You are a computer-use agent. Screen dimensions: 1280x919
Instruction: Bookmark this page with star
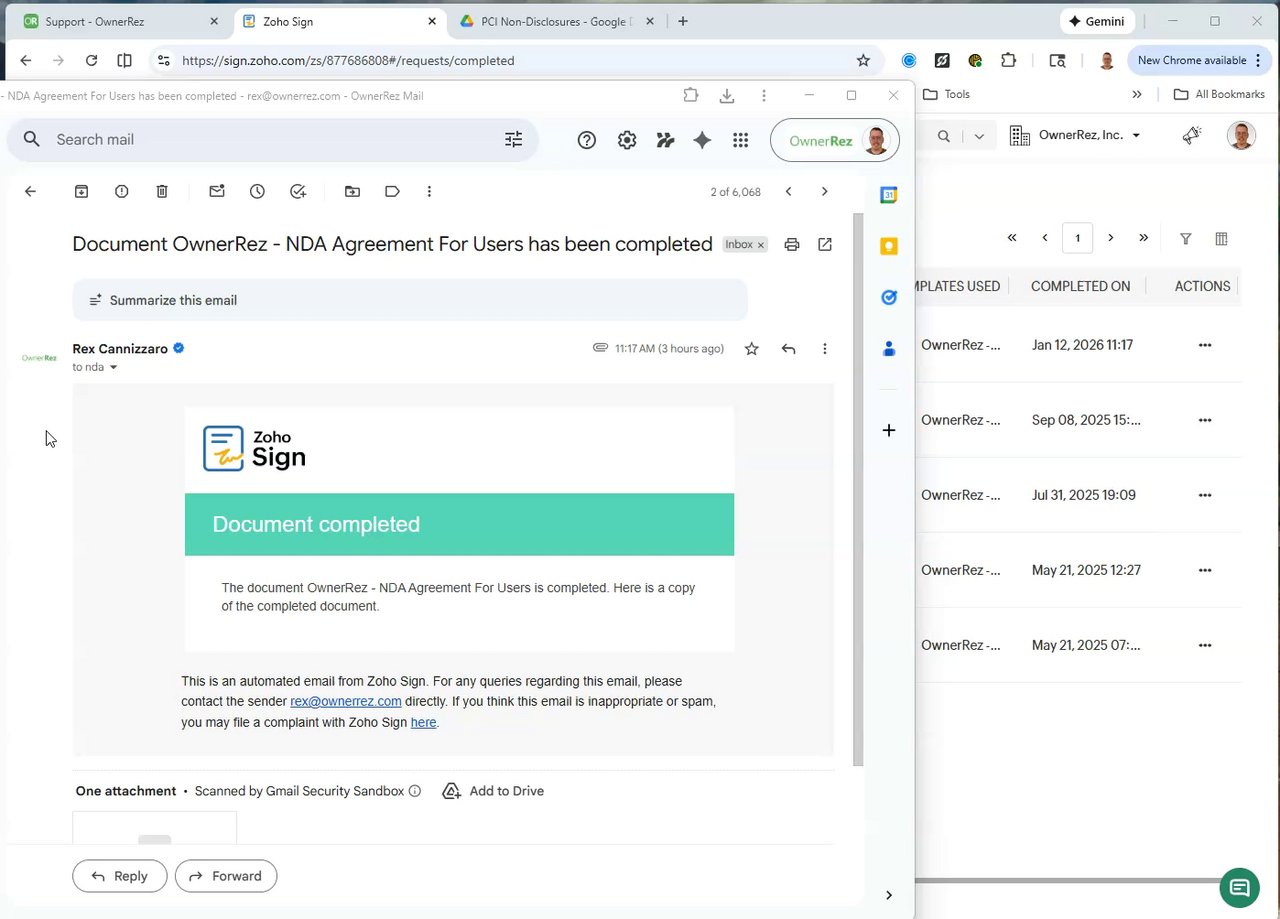point(863,60)
